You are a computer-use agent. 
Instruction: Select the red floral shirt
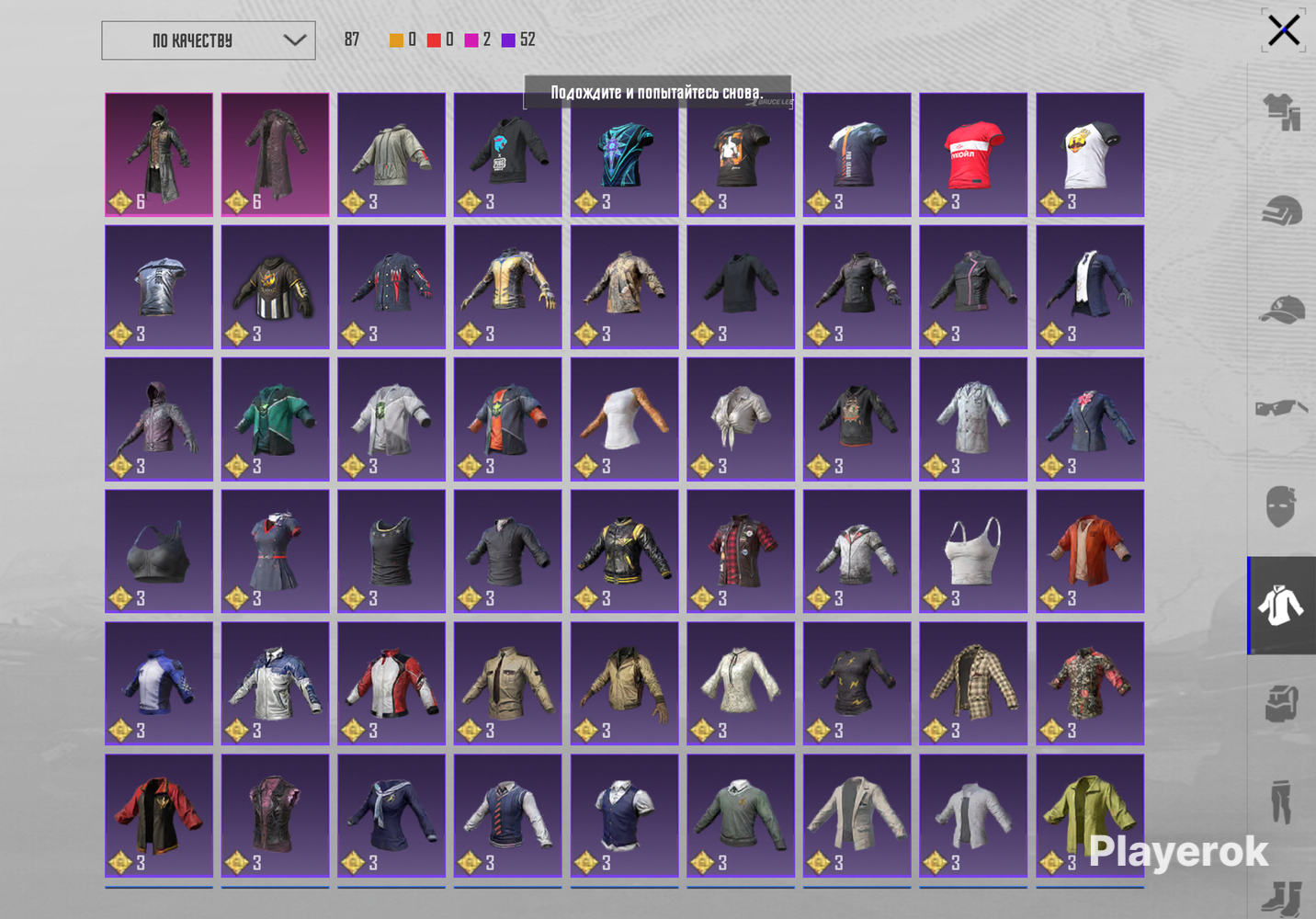click(x=1090, y=684)
